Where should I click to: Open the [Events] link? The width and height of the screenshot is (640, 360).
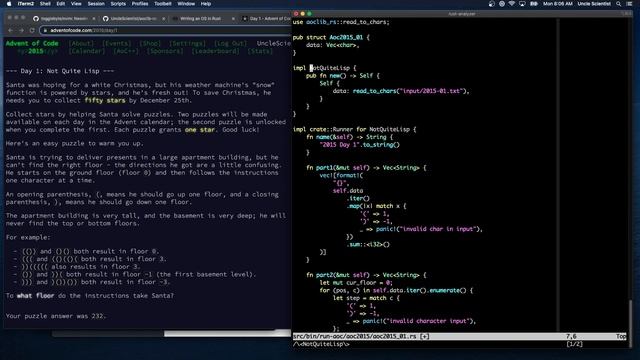click(116, 43)
